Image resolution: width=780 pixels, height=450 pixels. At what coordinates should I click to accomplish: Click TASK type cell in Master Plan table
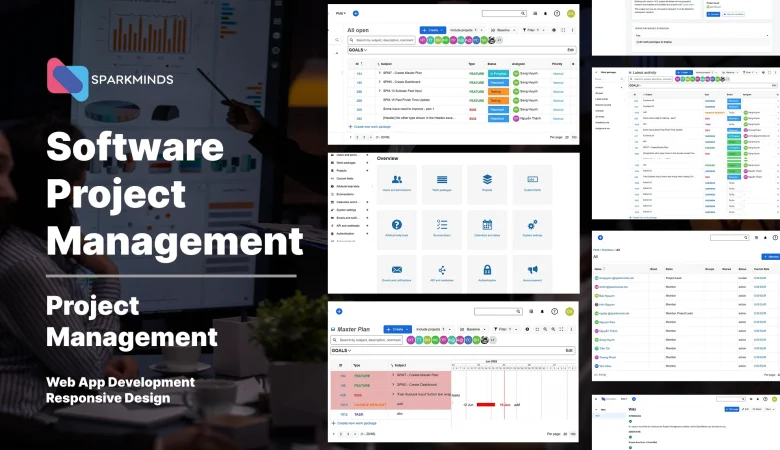pyautogui.click(x=359, y=414)
